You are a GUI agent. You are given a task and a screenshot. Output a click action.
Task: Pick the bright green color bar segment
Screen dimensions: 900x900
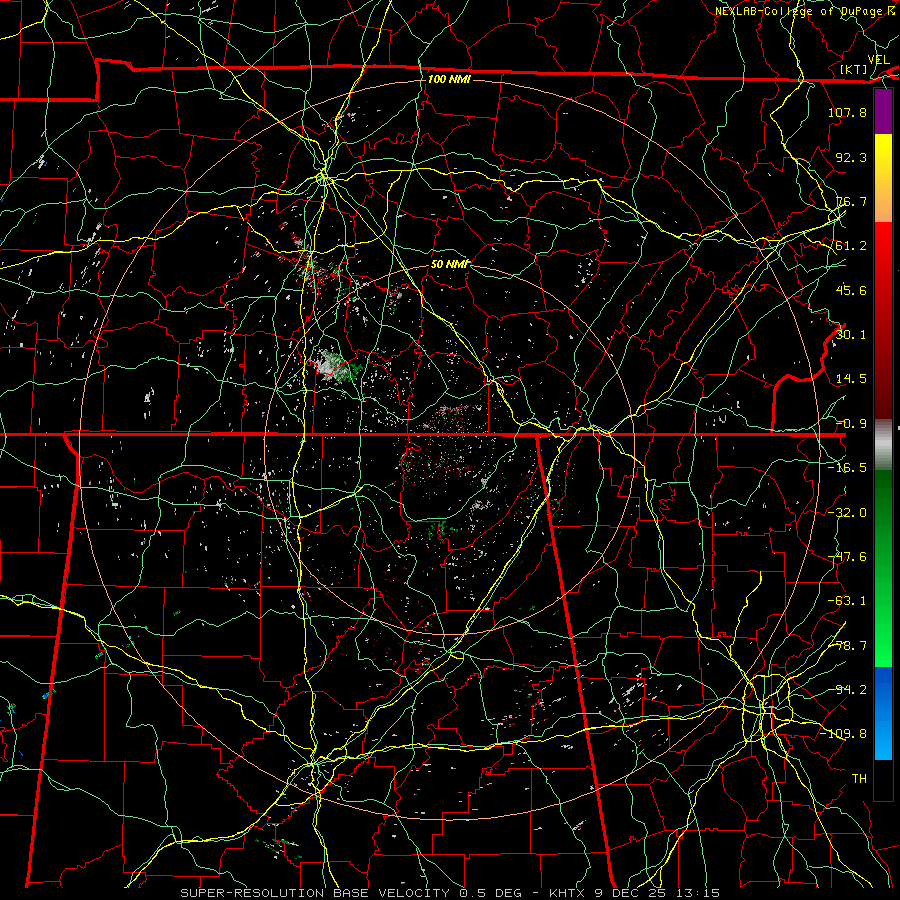(x=883, y=643)
